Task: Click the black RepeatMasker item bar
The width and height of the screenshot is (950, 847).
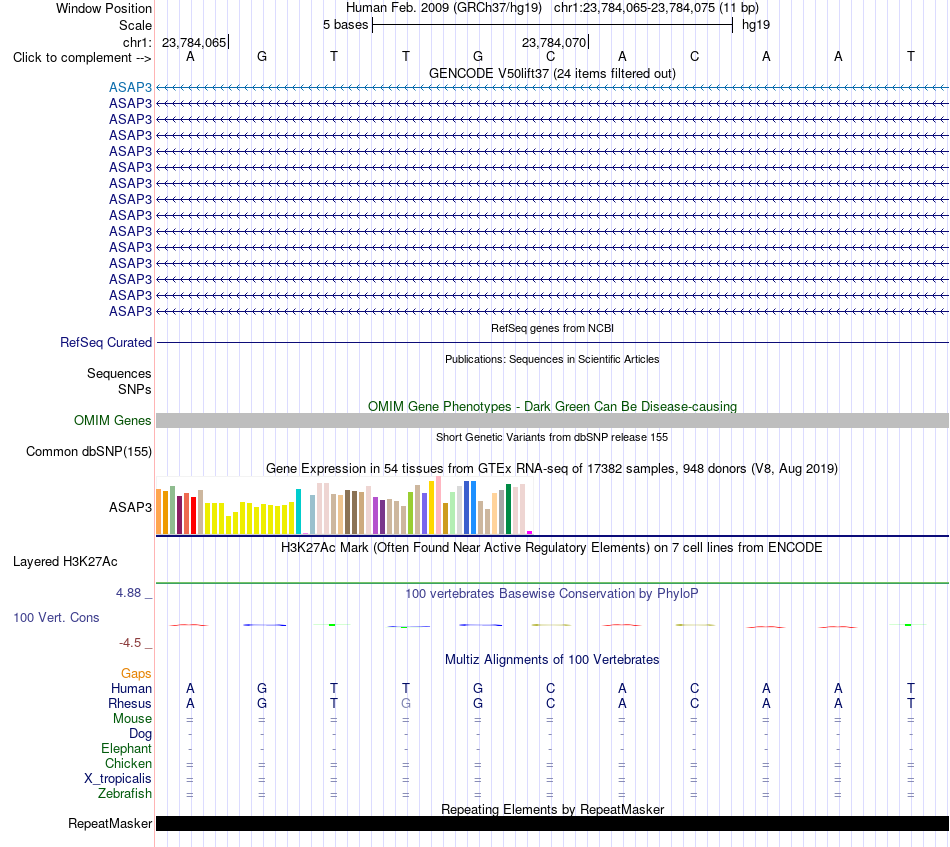Action: point(552,823)
